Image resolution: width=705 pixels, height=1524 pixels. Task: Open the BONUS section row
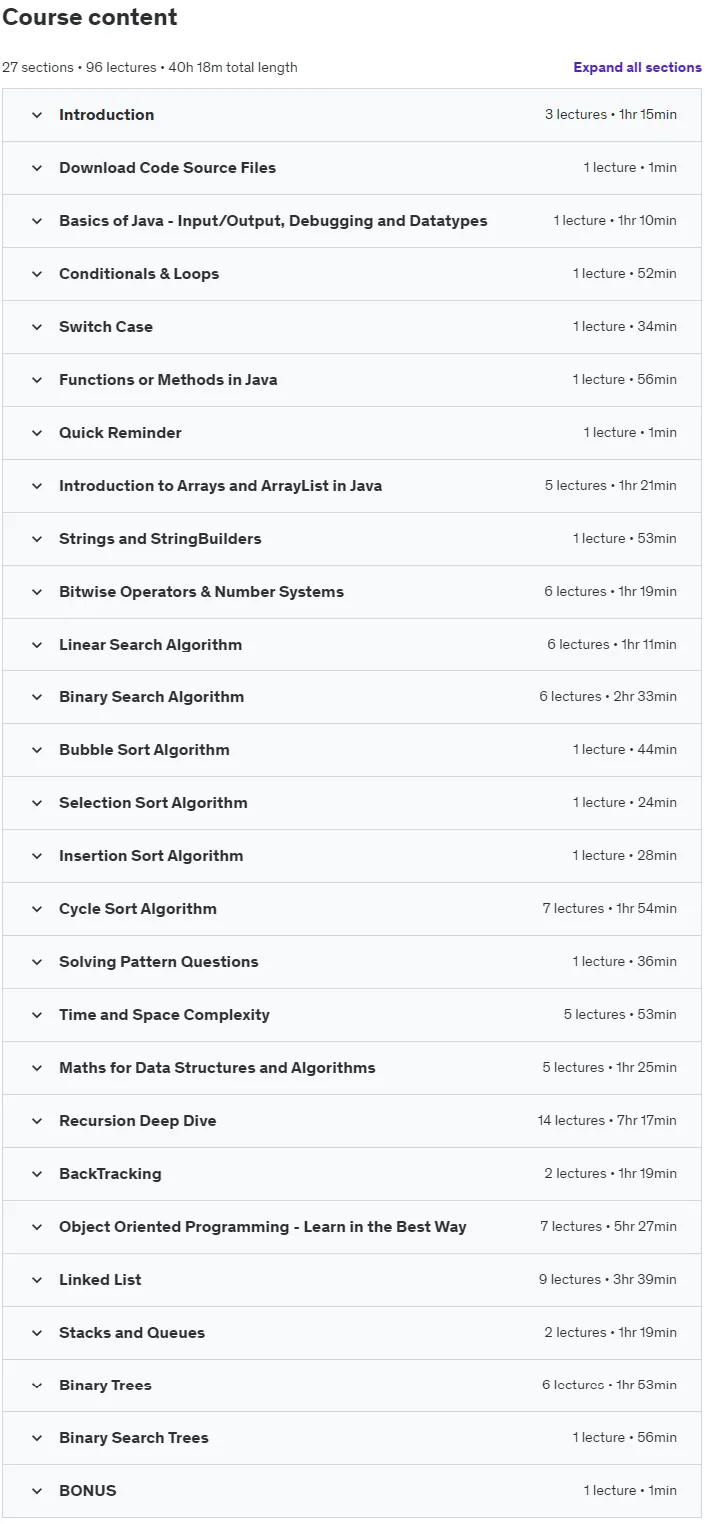pyautogui.click(x=352, y=1491)
